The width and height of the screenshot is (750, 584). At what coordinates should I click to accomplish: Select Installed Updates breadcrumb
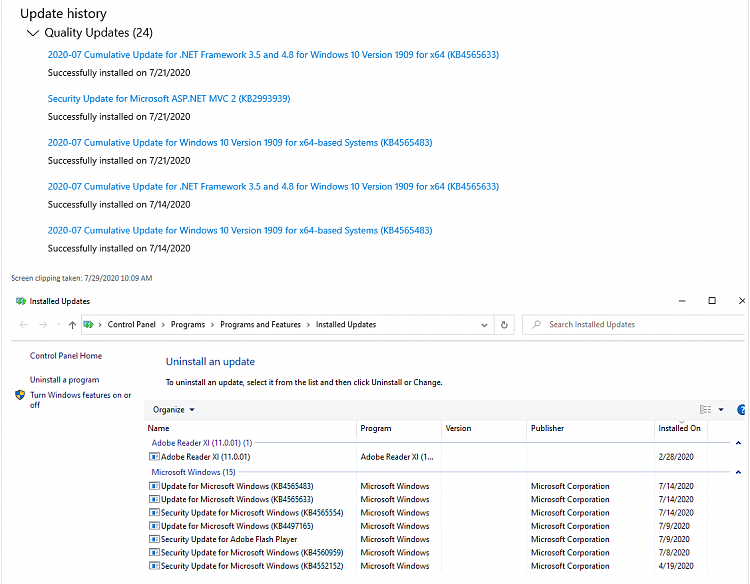click(x=346, y=324)
